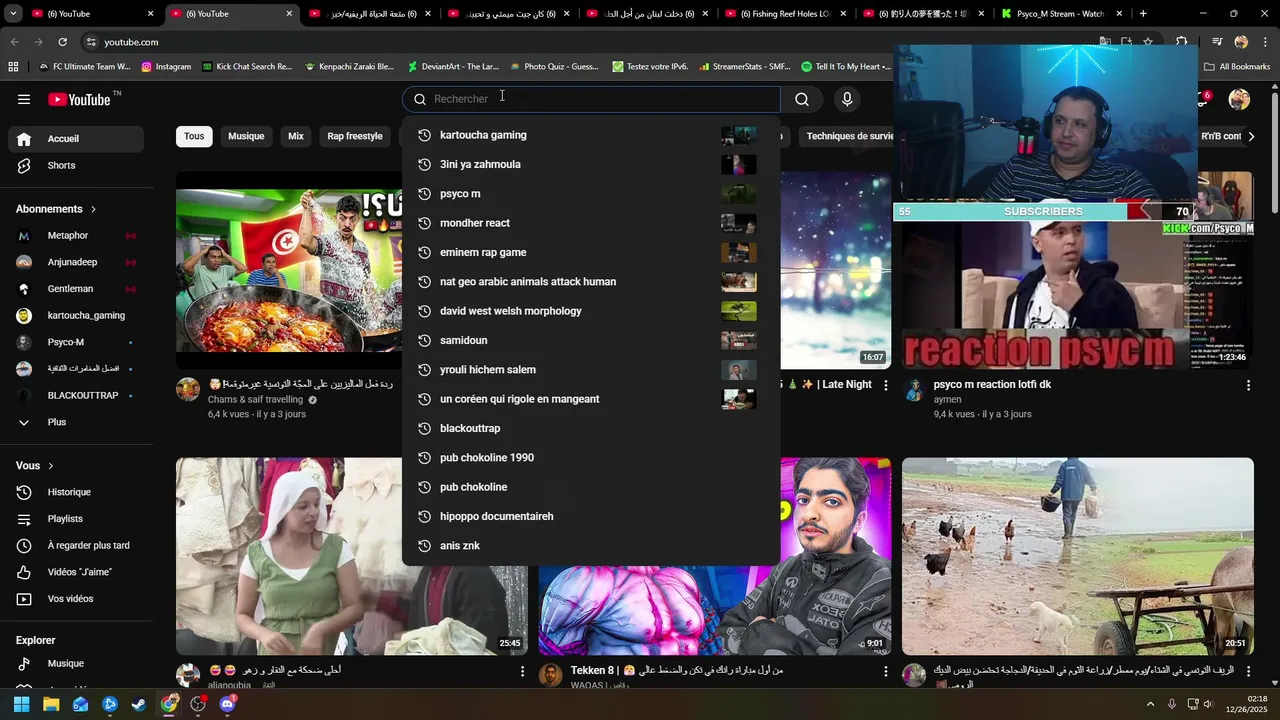Start voice search with microphone icon
1280x720 pixels.
[847, 99]
